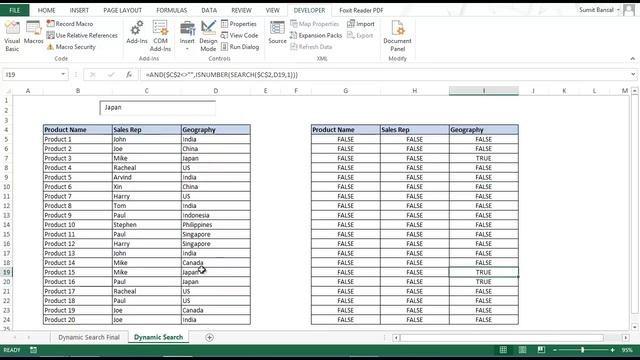This screenshot has height=360, width=640.
Task: Switch to Page Layout view
Action: pos(522,350)
